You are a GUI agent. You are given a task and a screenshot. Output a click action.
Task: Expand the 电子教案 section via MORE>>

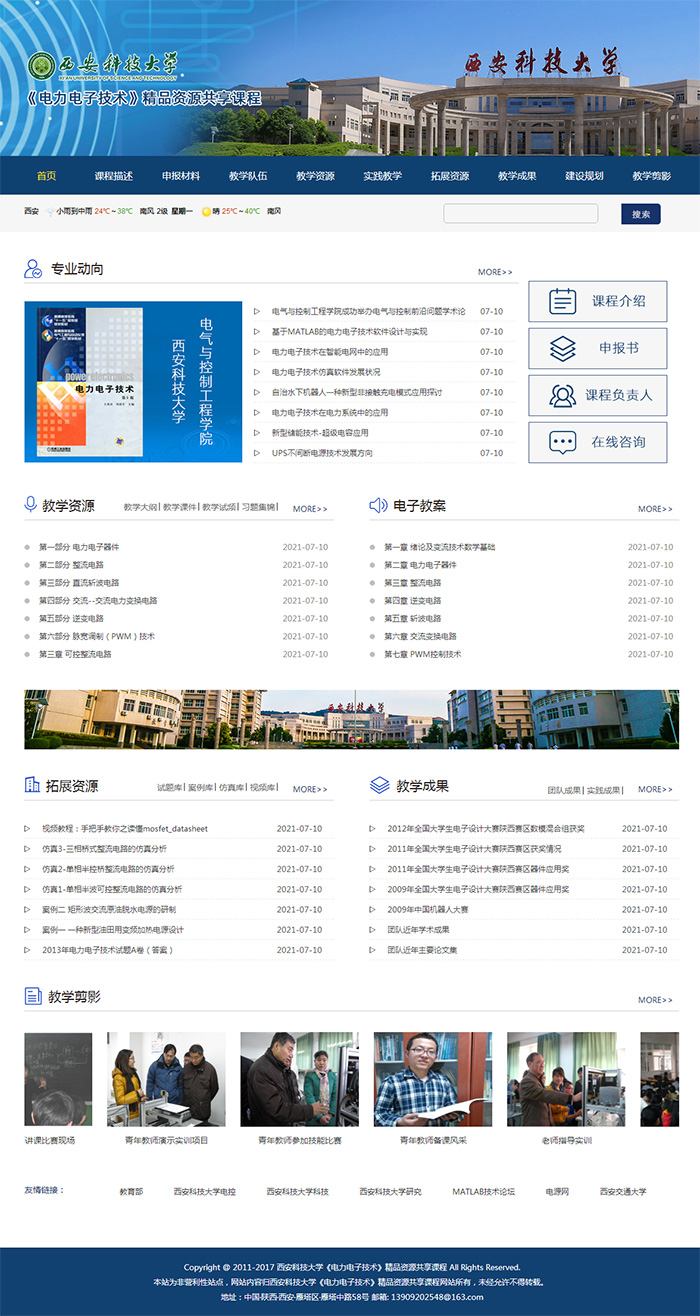(655, 509)
